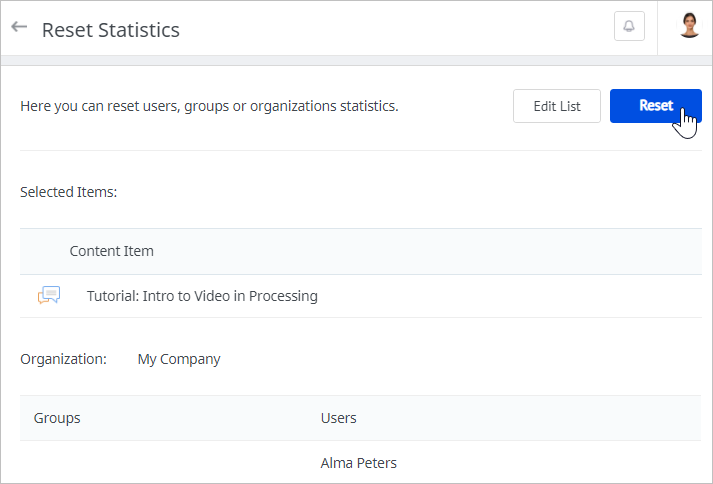The image size is (713, 484).
Task: Click the Organization label
Action: [63, 359]
